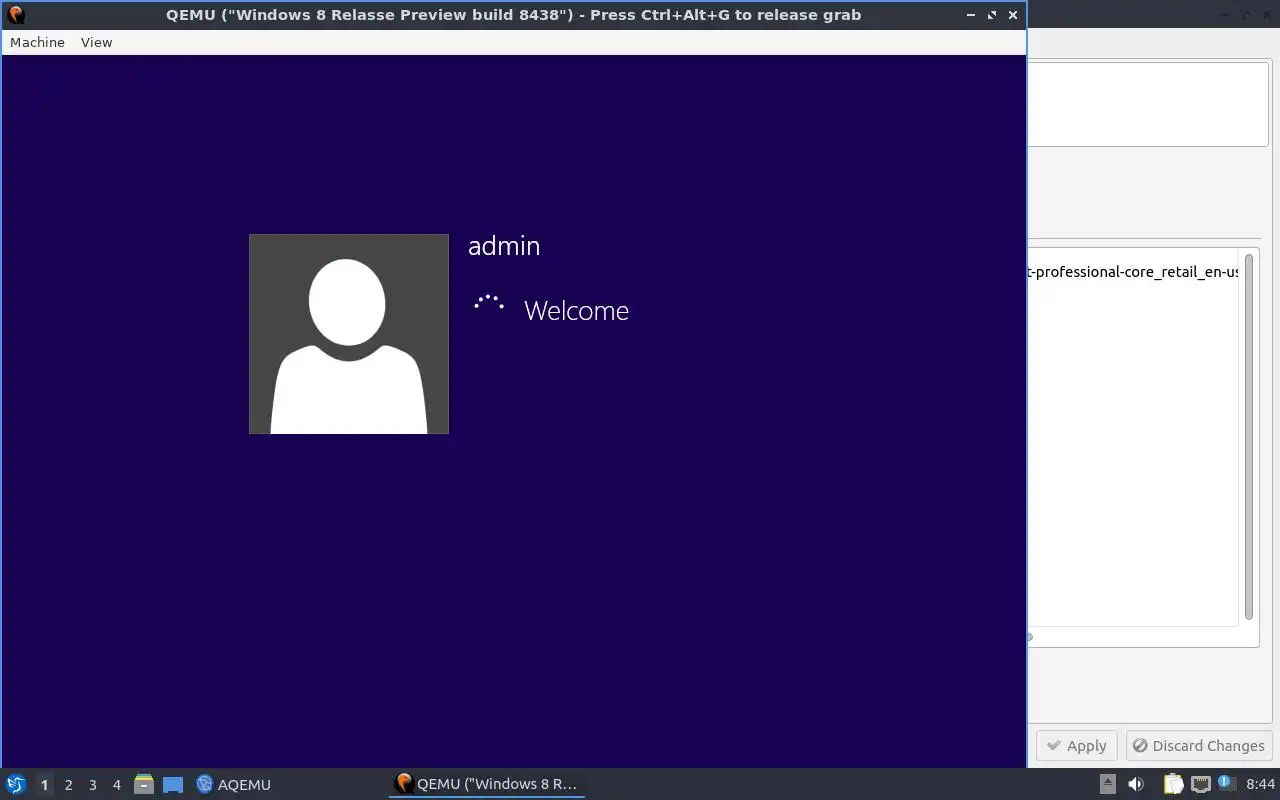The image size is (1280, 800).
Task: Click the QEMU logo in the title bar
Action: [15, 15]
